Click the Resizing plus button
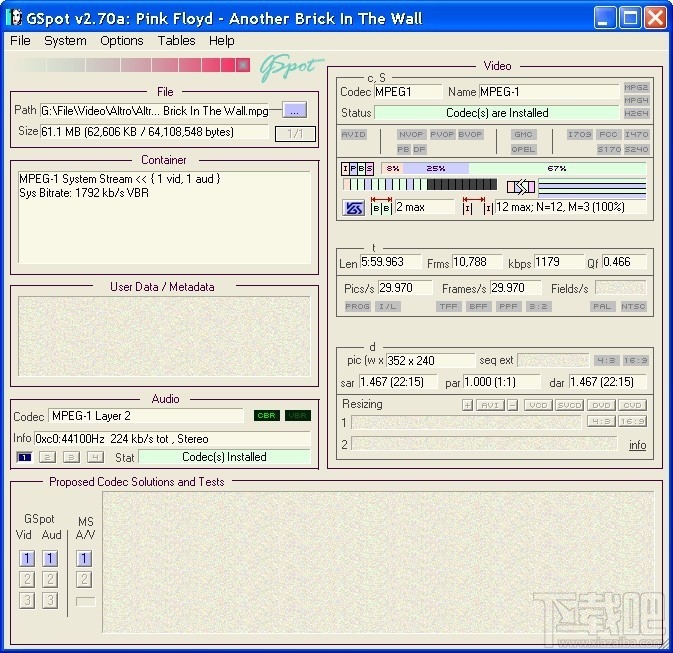Viewport: 673px width, 653px height. coord(467,405)
